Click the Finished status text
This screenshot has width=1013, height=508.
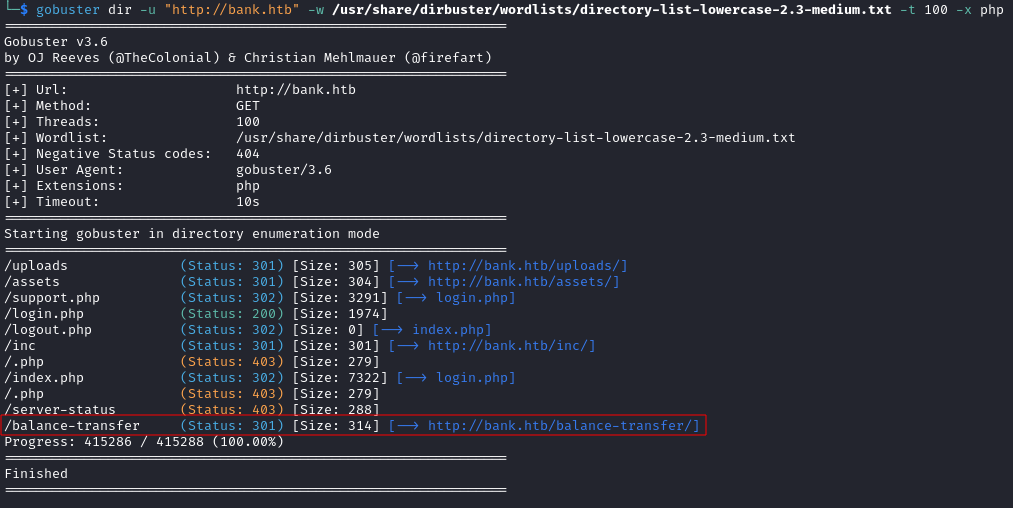click(x=36, y=474)
